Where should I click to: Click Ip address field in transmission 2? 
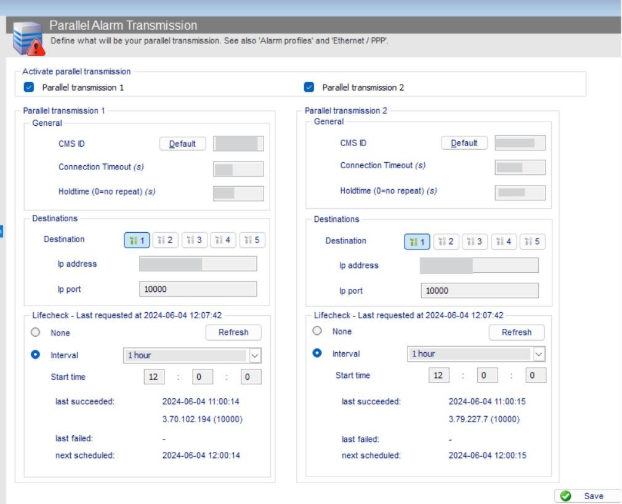479,265
